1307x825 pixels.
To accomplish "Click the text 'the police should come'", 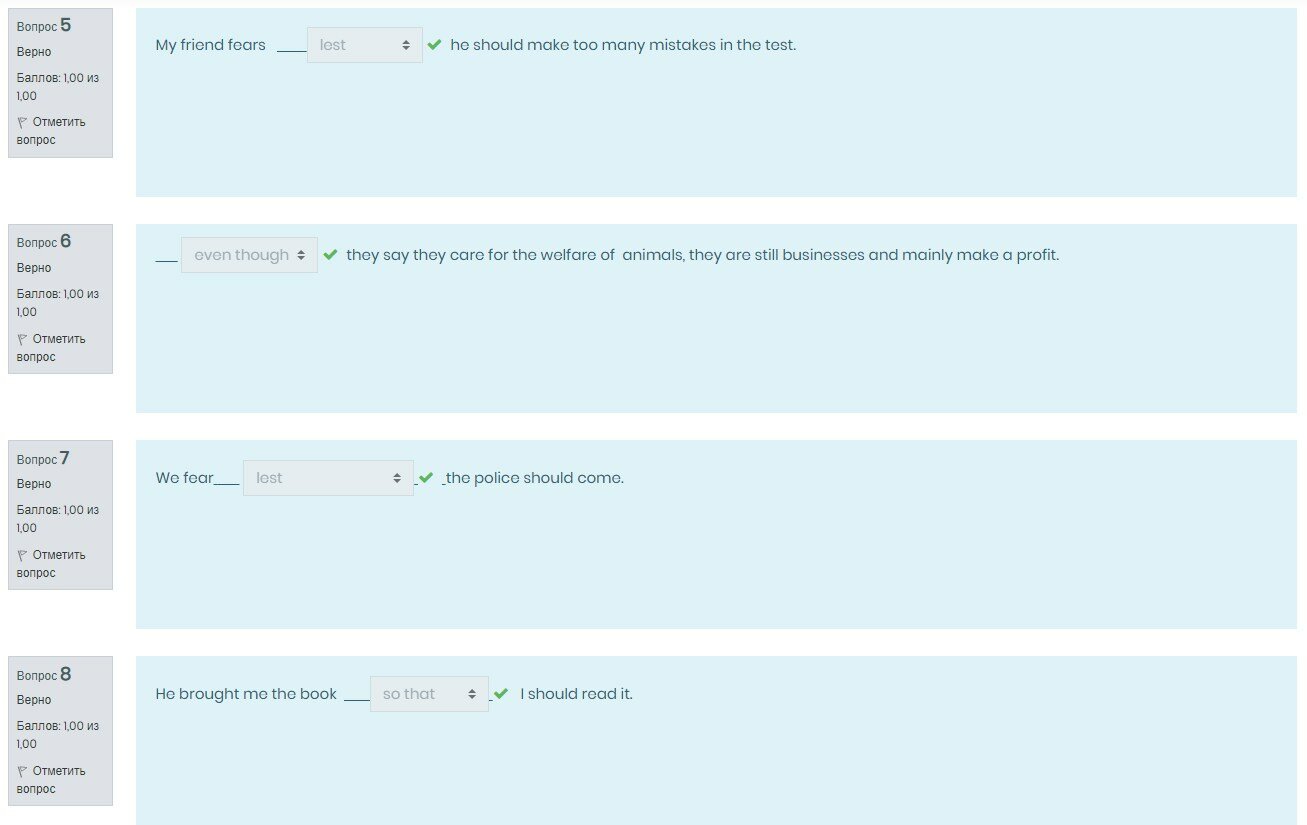I will pyautogui.click(x=534, y=478).
